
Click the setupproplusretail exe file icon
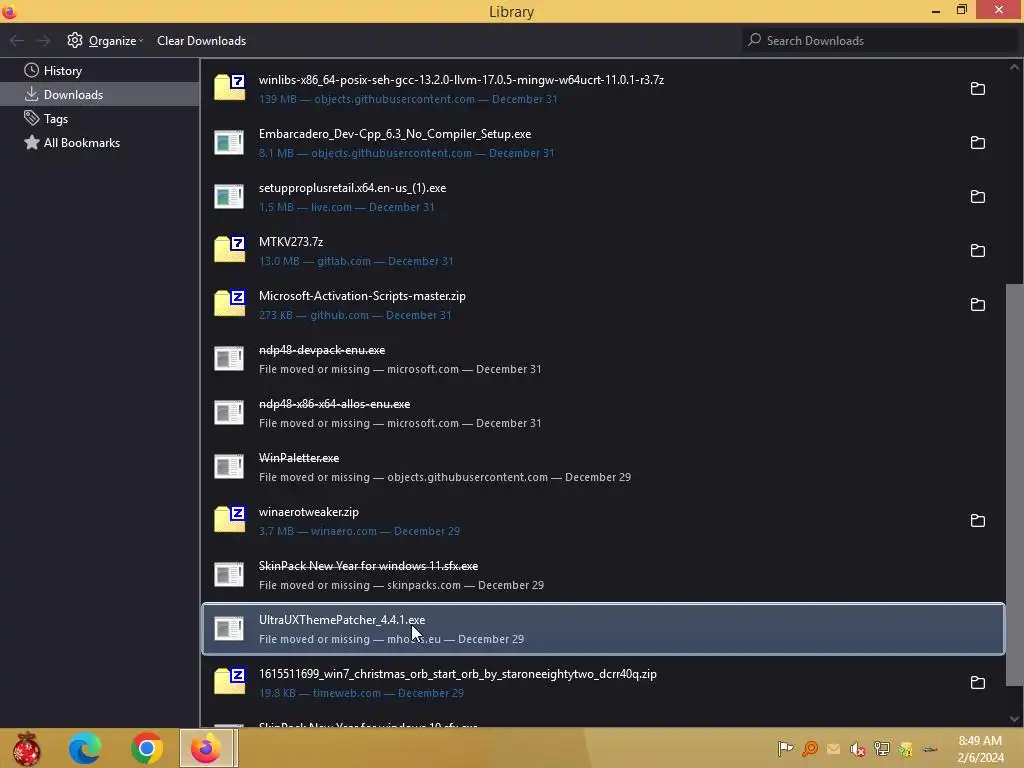click(229, 197)
